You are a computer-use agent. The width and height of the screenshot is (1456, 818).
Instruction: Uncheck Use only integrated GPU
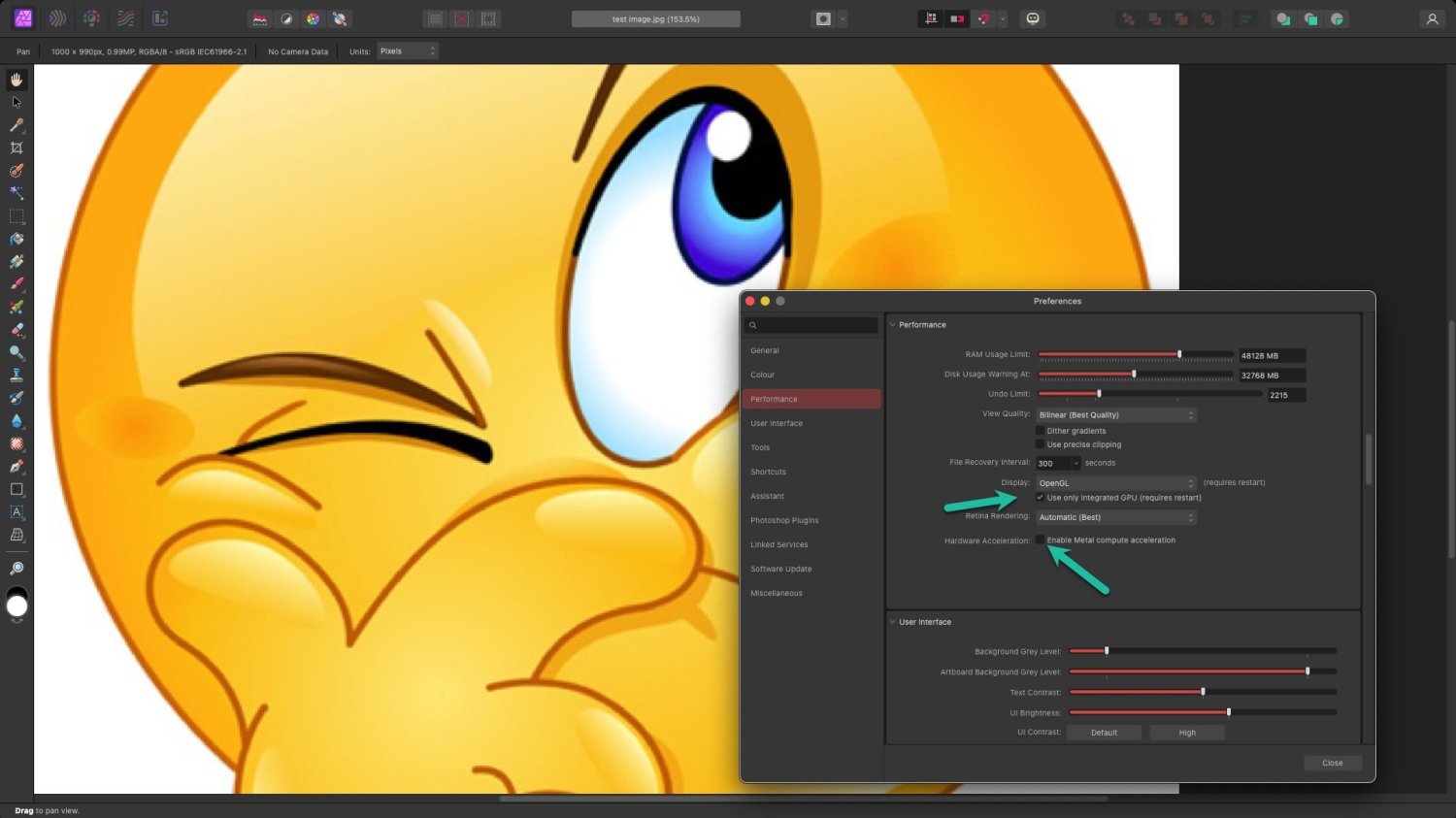[1040, 498]
